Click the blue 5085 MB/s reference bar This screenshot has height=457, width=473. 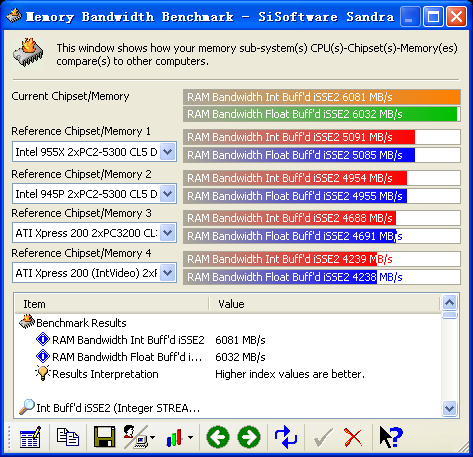[x=322, y=155]
